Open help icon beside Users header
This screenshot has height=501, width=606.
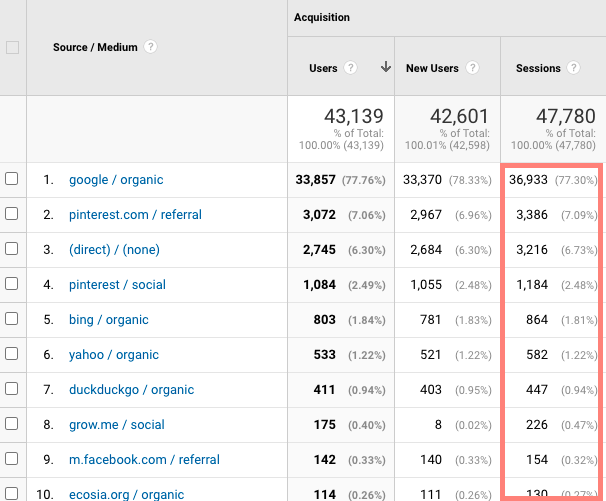point(351,68)
